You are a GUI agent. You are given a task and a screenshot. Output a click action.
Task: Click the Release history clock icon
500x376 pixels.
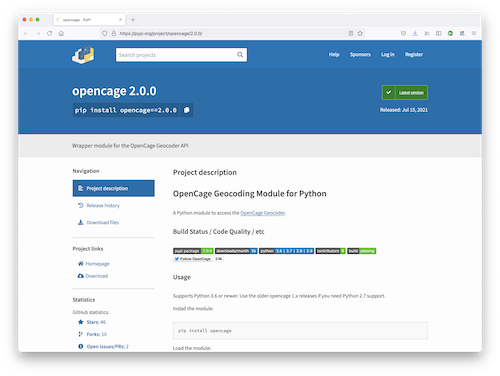point(80,205)
